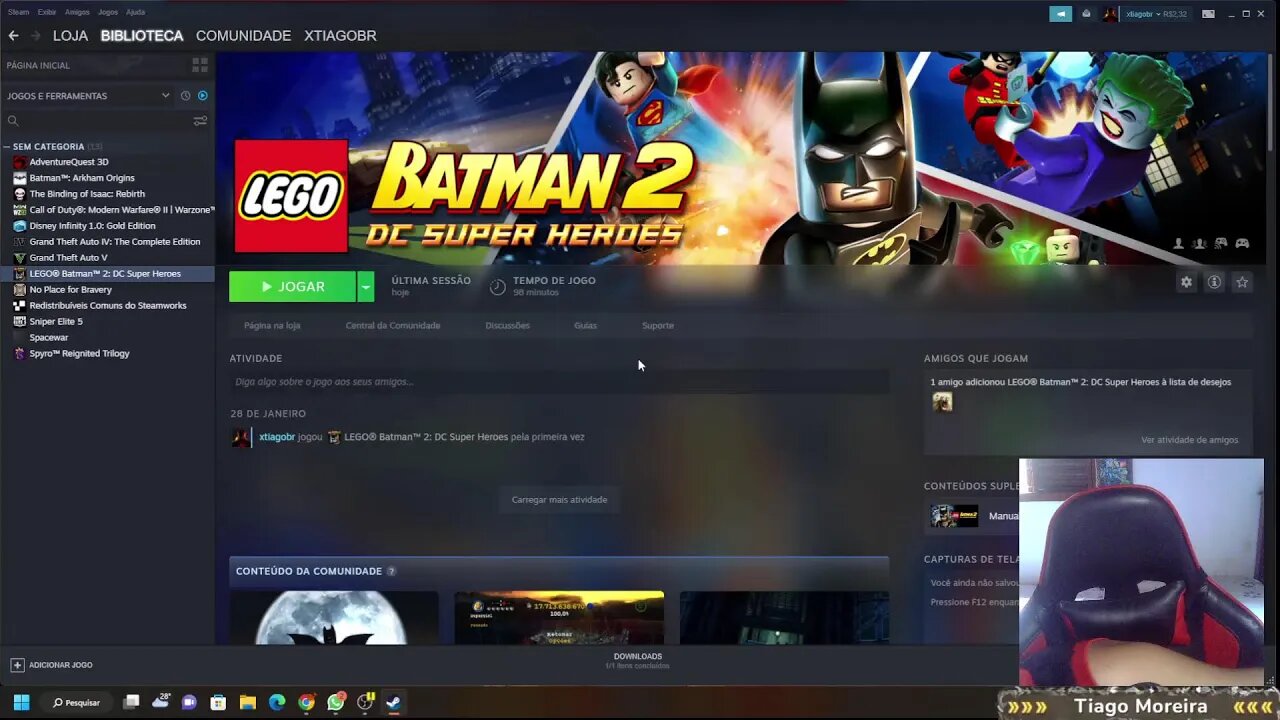Open Microsoft Edge from the taskbar
Screen dimensions: 1280x720
277,702
